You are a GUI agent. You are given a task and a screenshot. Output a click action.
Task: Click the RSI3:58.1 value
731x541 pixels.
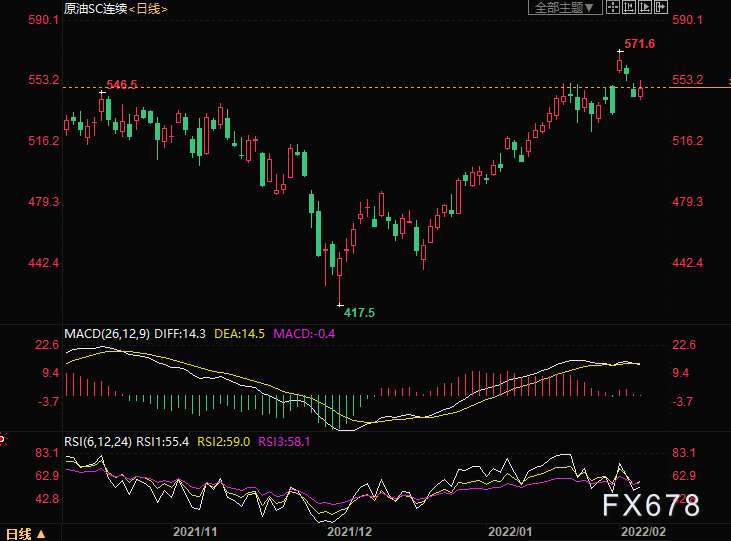284,441
